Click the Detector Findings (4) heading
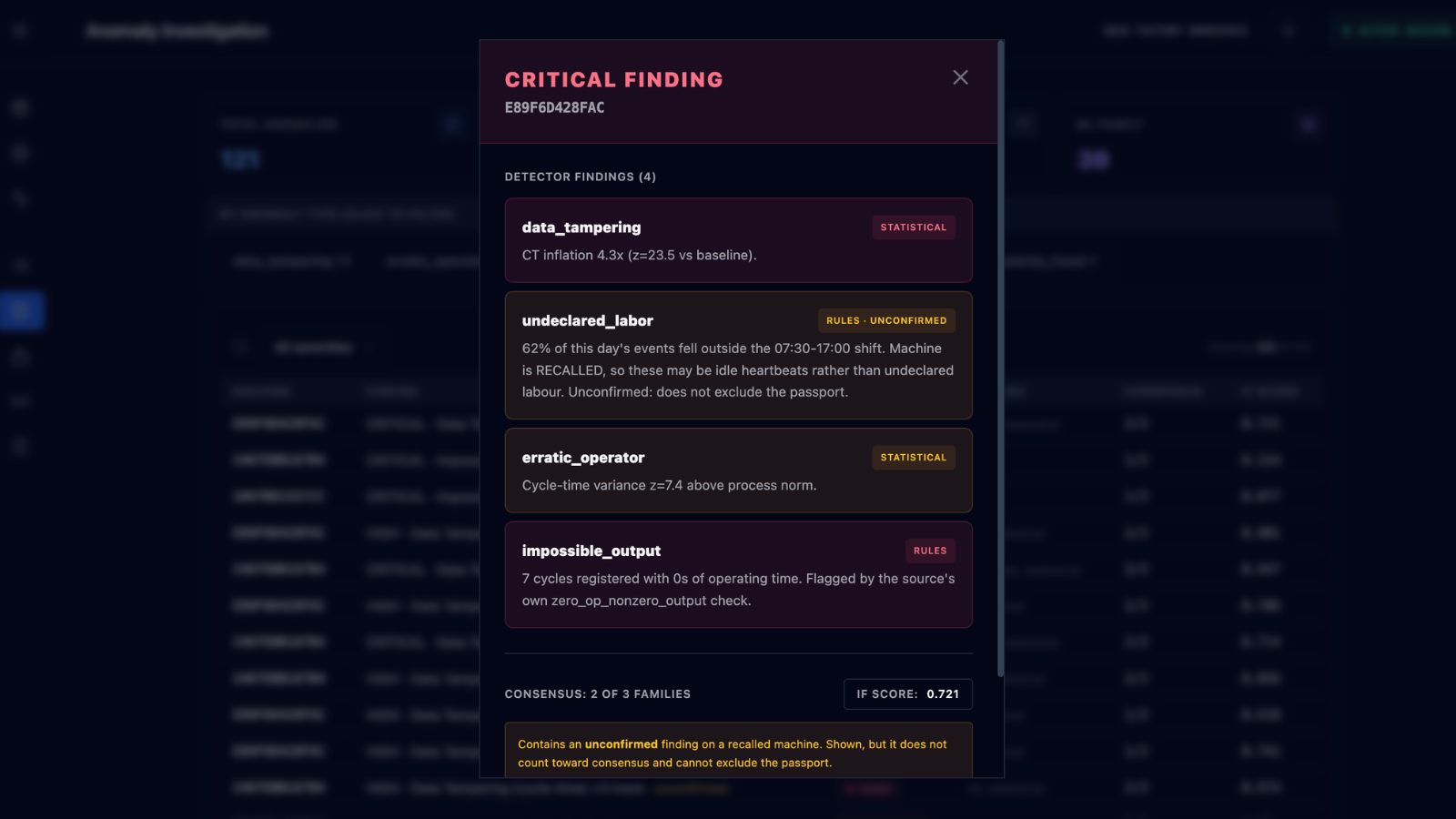Viewport: 1456px width, 819px height. pyautogui.click(x=581, y=177)
